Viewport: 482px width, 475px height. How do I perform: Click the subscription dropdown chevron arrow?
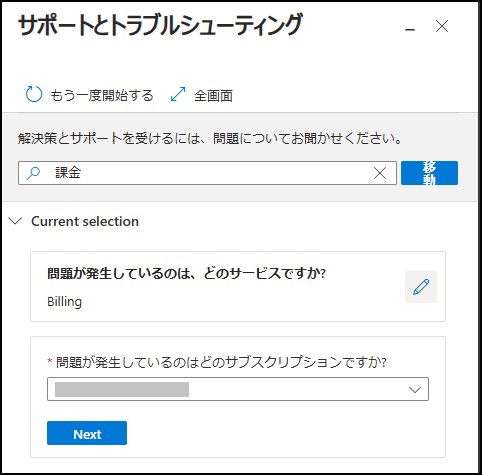point(415,389)
